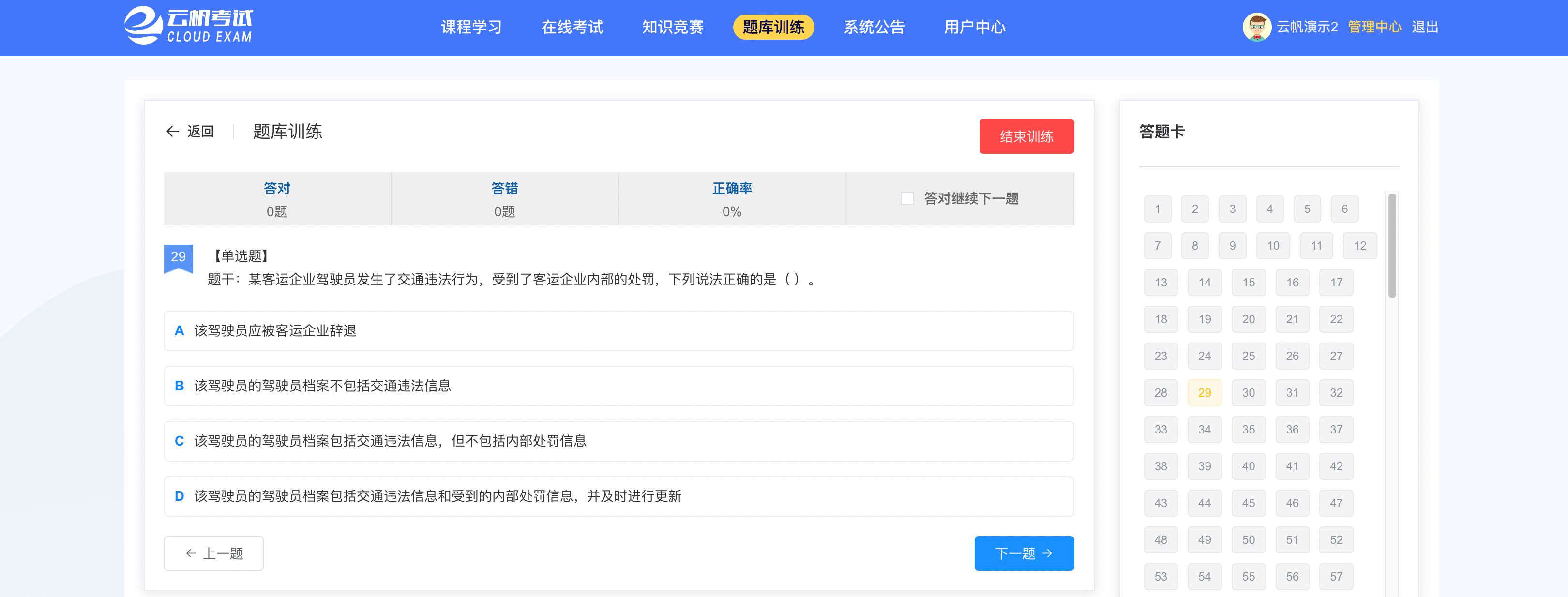This screenshot has width=1568, height=597.
Task: Jump to question 50 on the answer card
Action: (1249, 540)
